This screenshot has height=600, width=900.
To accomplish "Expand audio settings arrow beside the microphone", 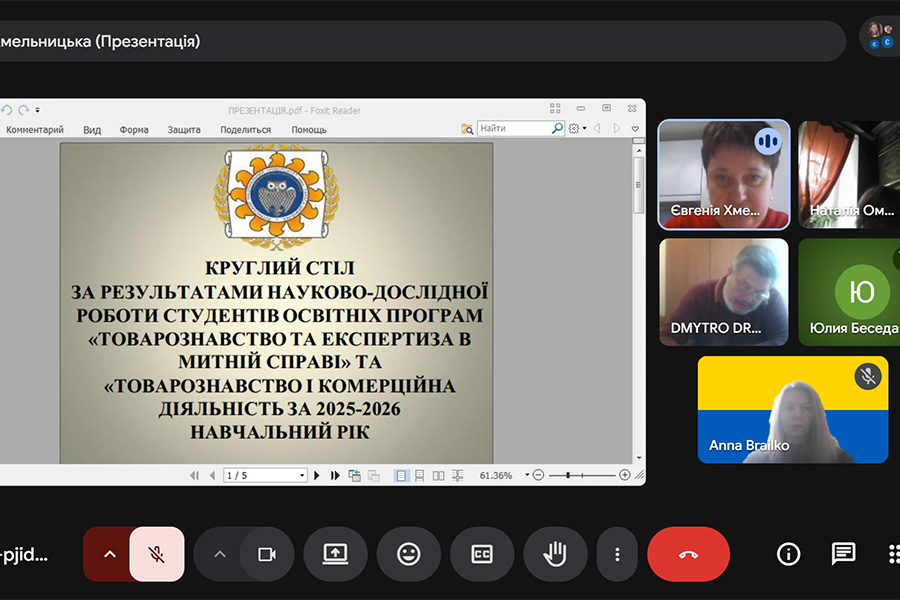I will [x=109, y=554].
